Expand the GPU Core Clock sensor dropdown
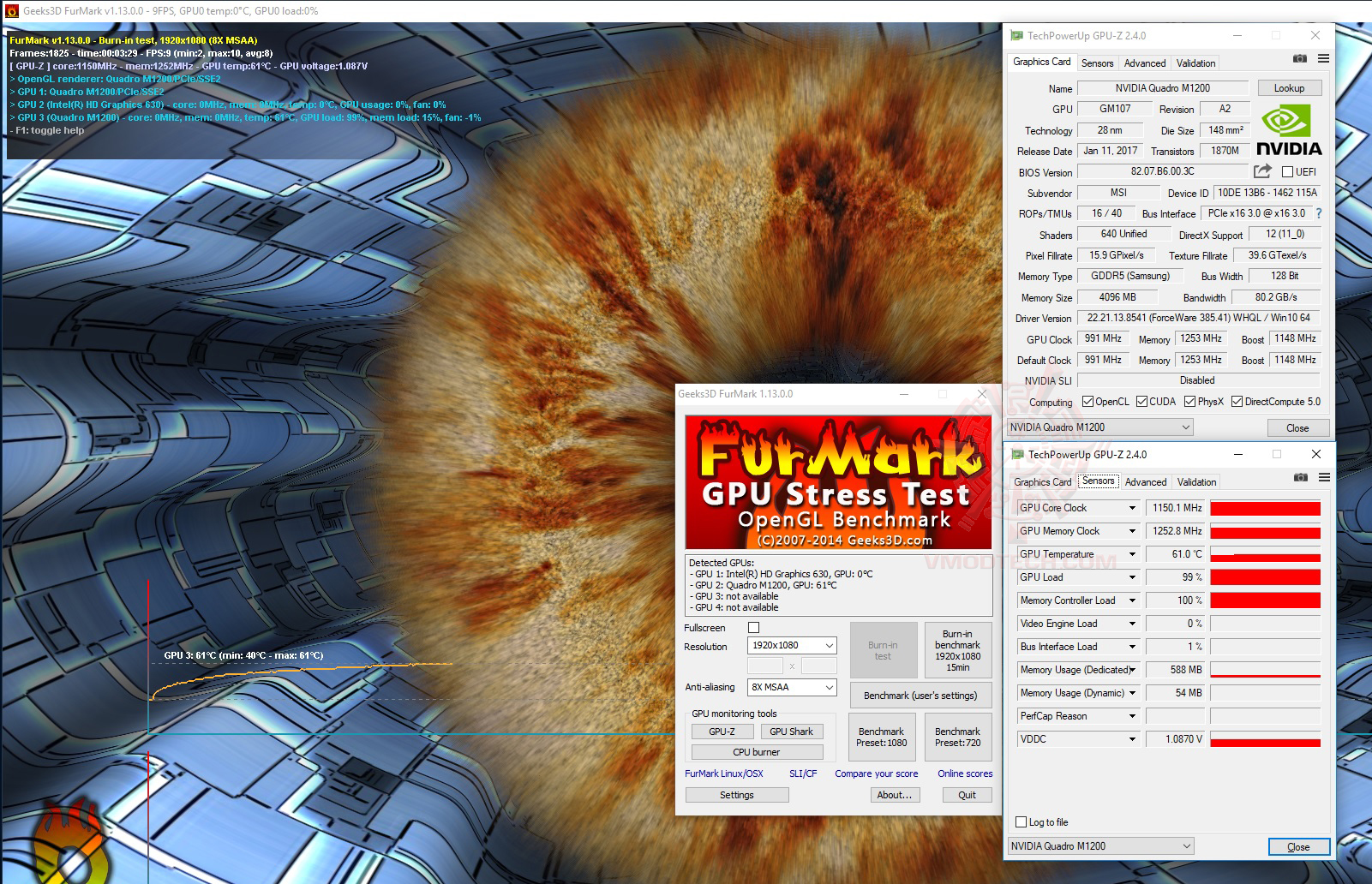This screenshot has height=884, width=1372. [1132, 508]
